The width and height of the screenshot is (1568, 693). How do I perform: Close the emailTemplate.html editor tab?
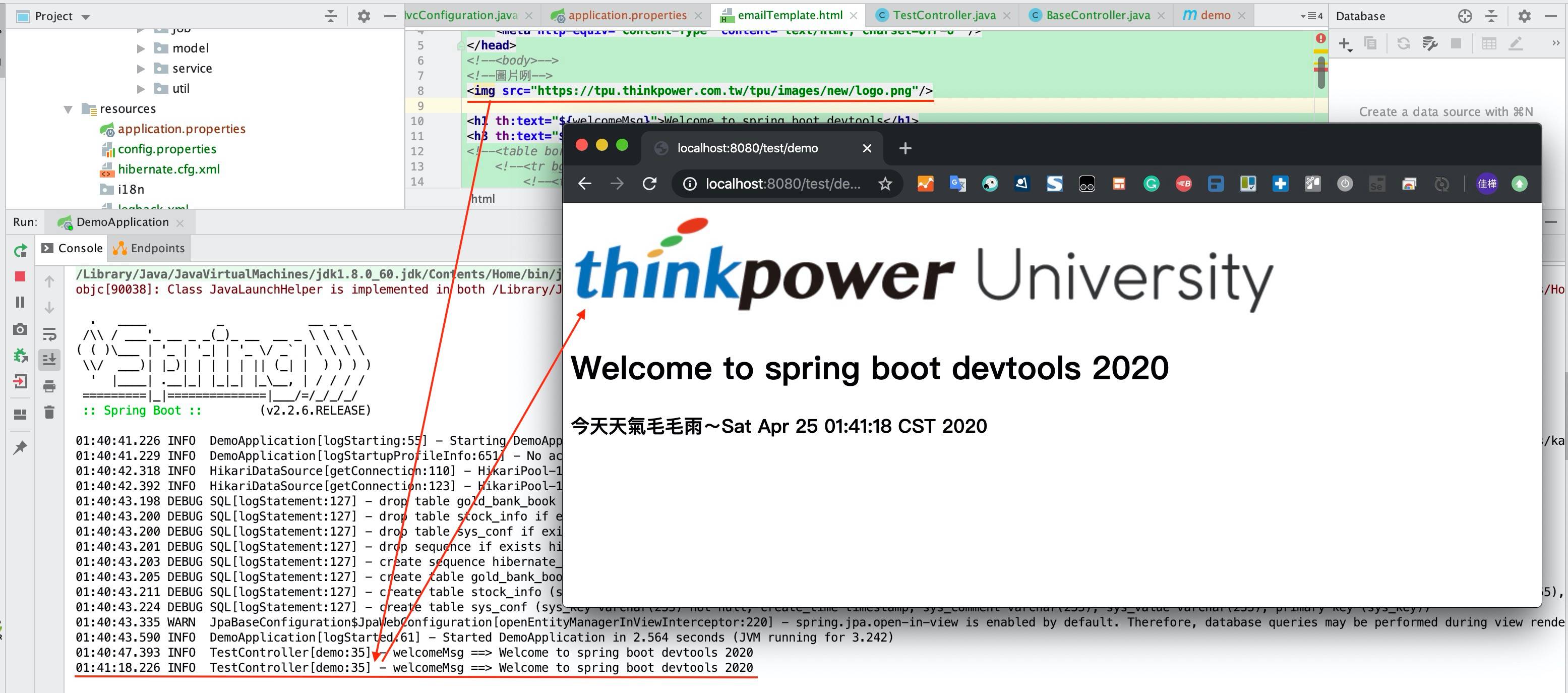coord(854,16)
